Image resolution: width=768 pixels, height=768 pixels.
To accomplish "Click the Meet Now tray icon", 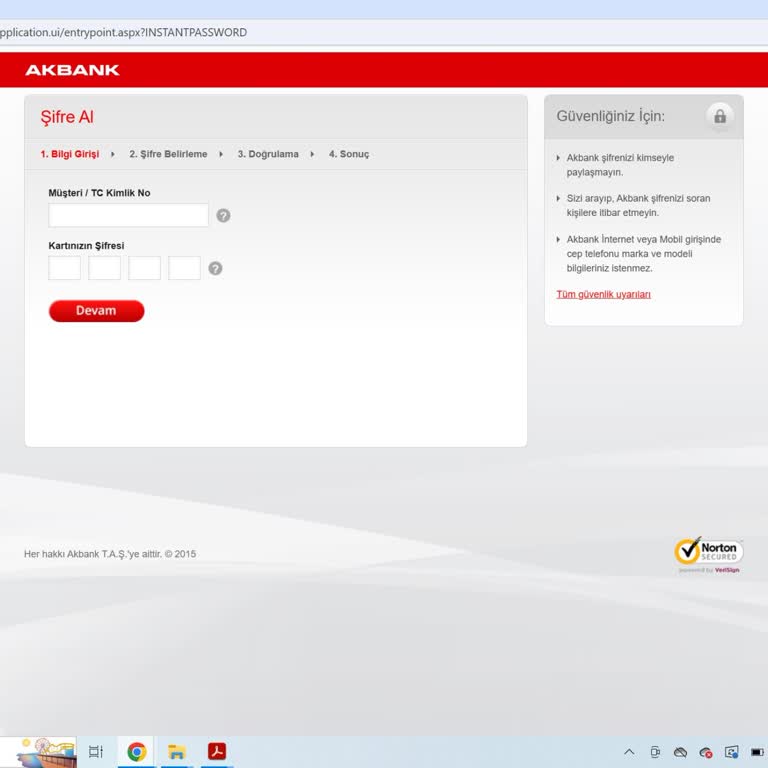I will 655,752.
